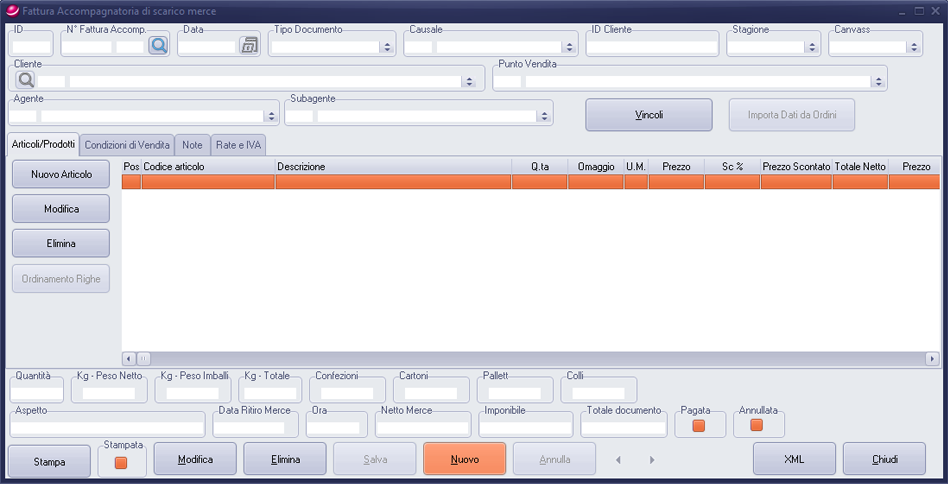
Task: Go to next record arrow
Action: coord(652,460)
